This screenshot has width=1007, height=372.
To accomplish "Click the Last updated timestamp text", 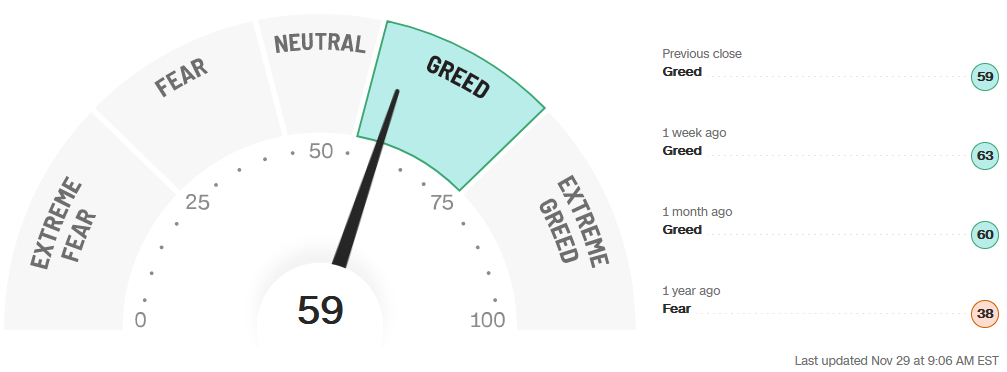I will [897, 360].
